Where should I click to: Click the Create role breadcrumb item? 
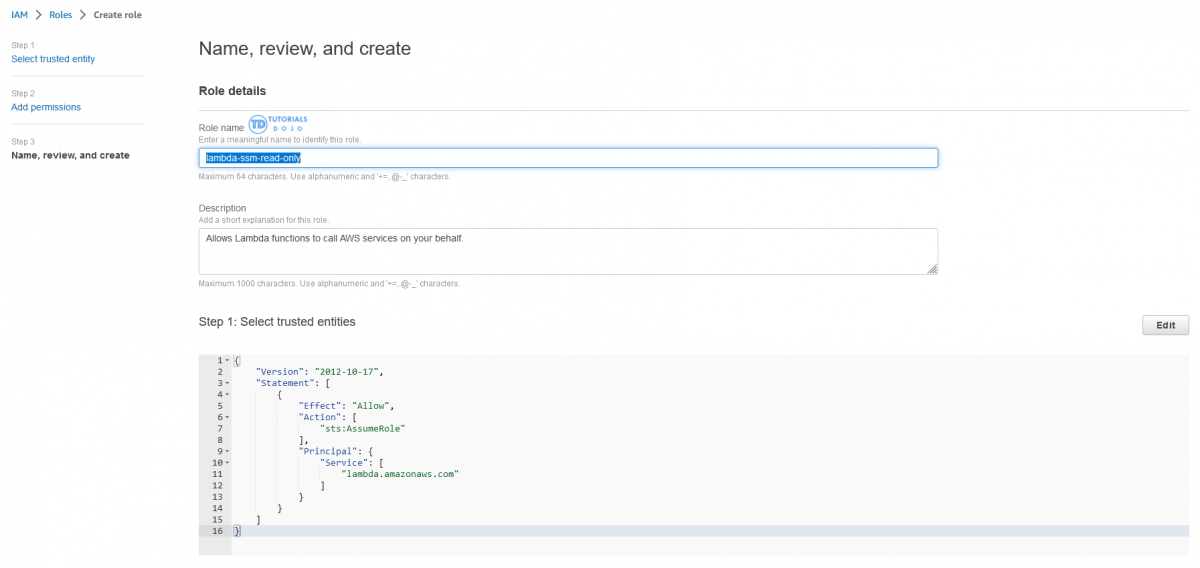click(117, 15)
